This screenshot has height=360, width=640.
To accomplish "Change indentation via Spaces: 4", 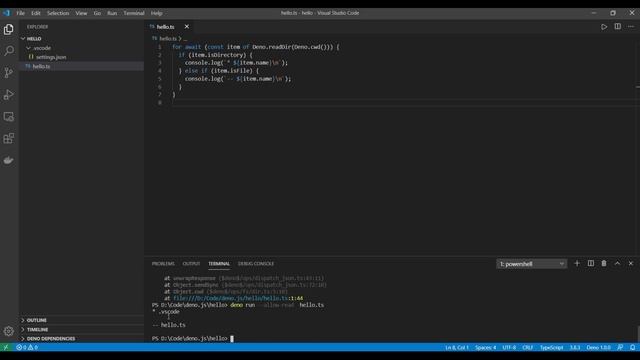I will [485, 347].
